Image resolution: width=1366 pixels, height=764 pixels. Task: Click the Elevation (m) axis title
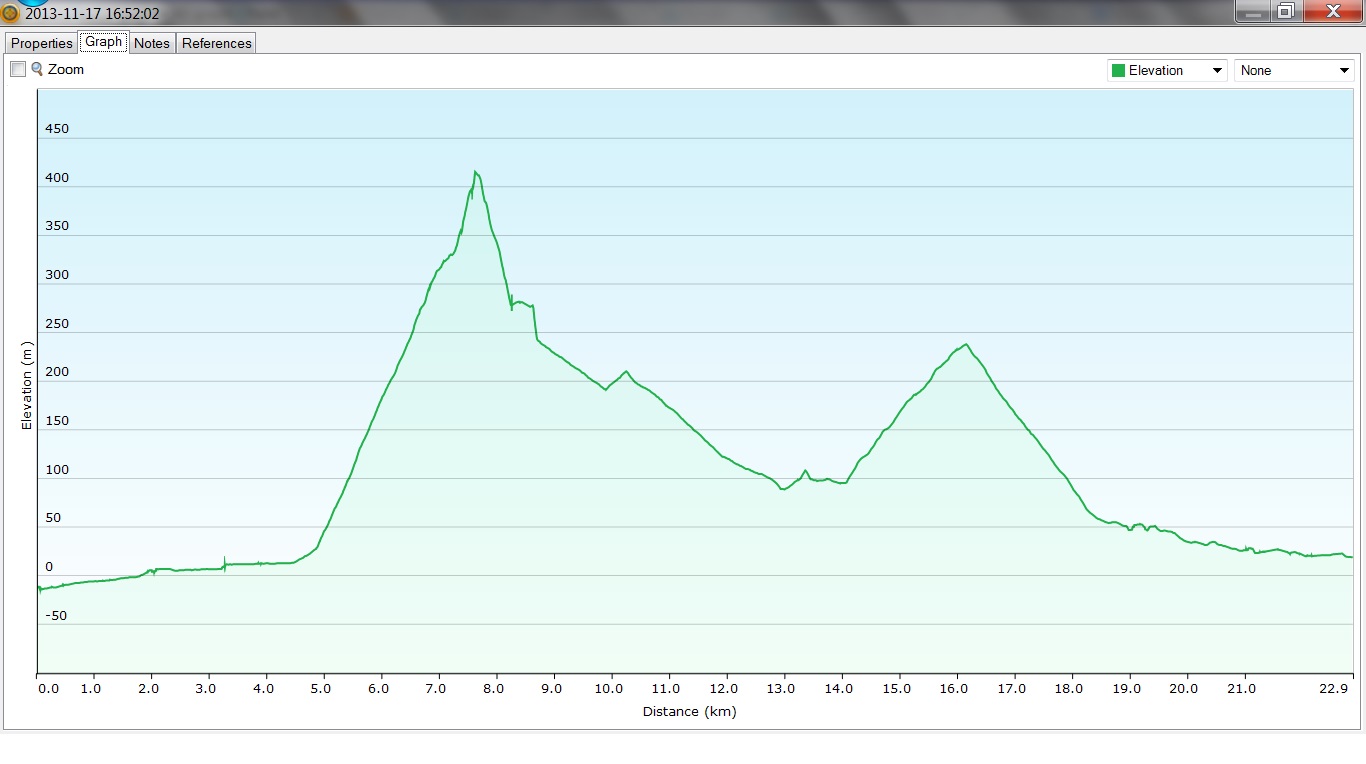[x=27, y=386]
